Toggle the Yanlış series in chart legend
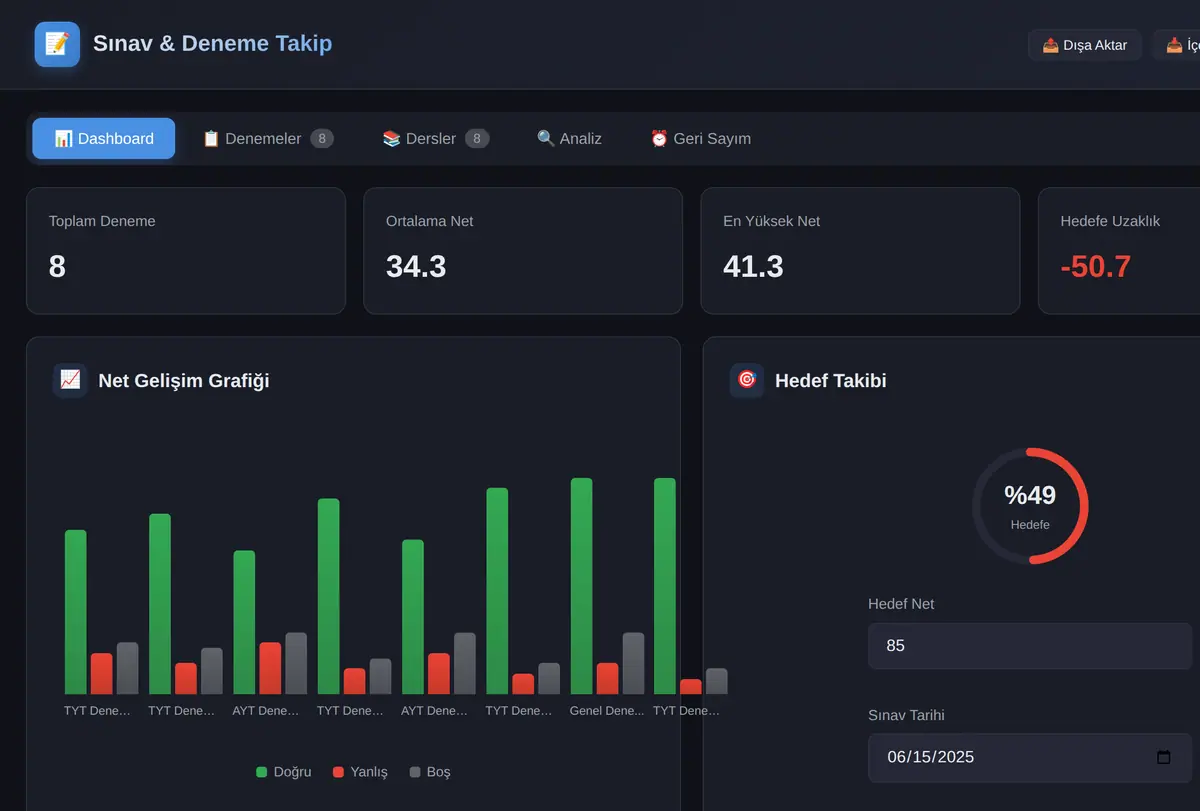Viewport: 1200px width, 811px height. (360, 772)
